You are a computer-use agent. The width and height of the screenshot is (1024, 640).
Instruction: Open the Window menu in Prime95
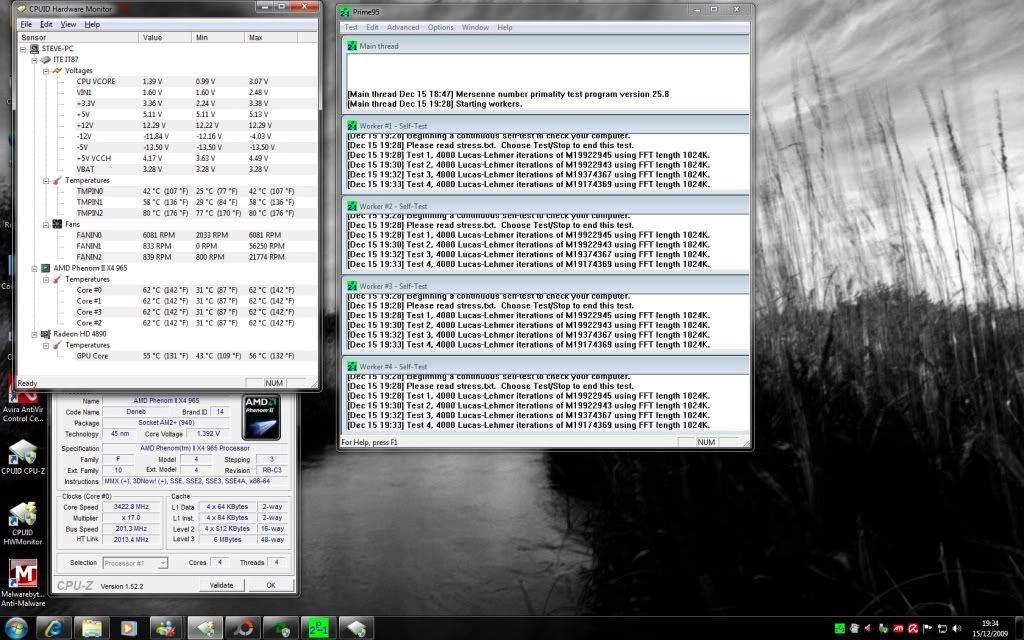tap(475, 27)
